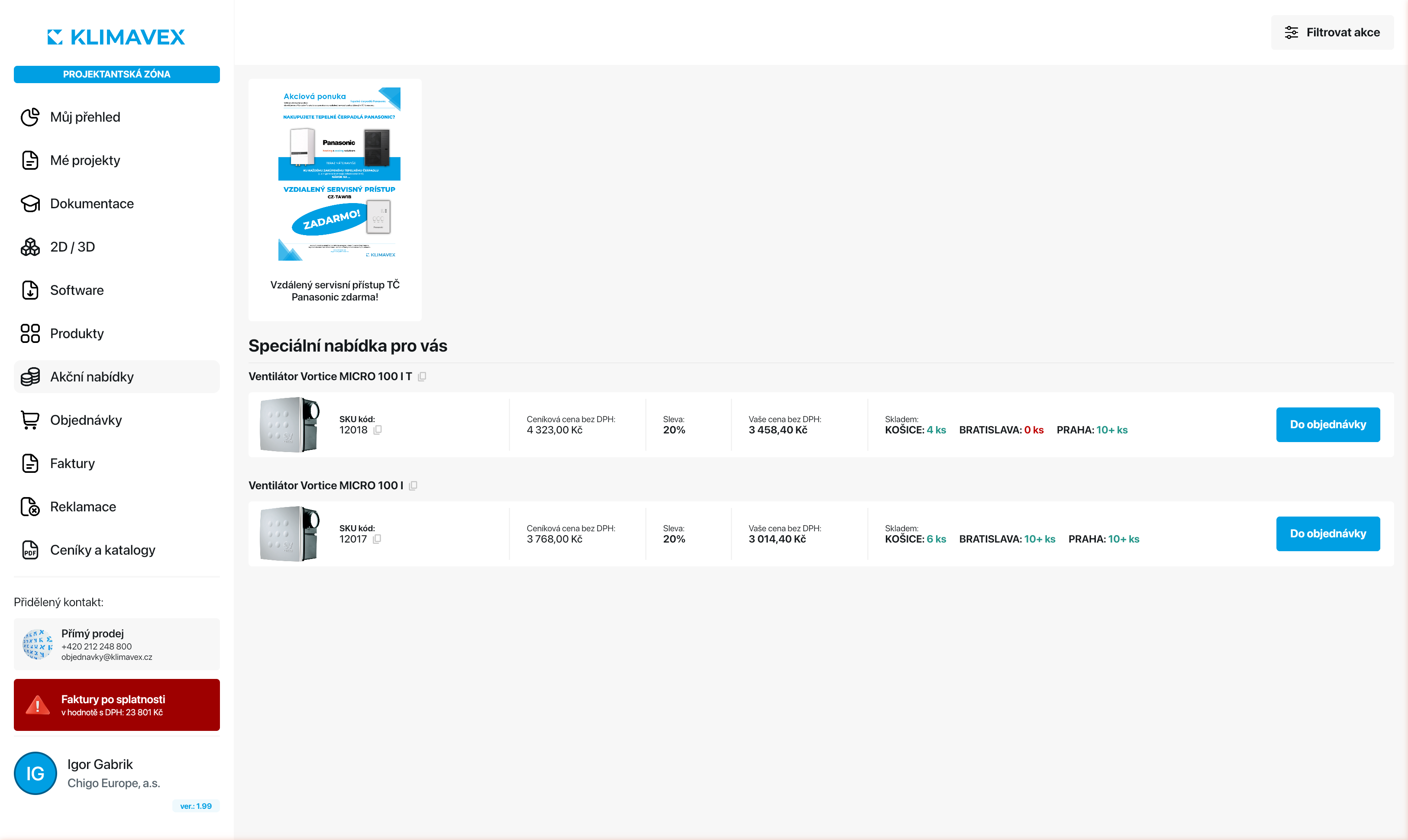Click the price 3 014,40 Kč
1408x840 pixels.
click(777, 540)
